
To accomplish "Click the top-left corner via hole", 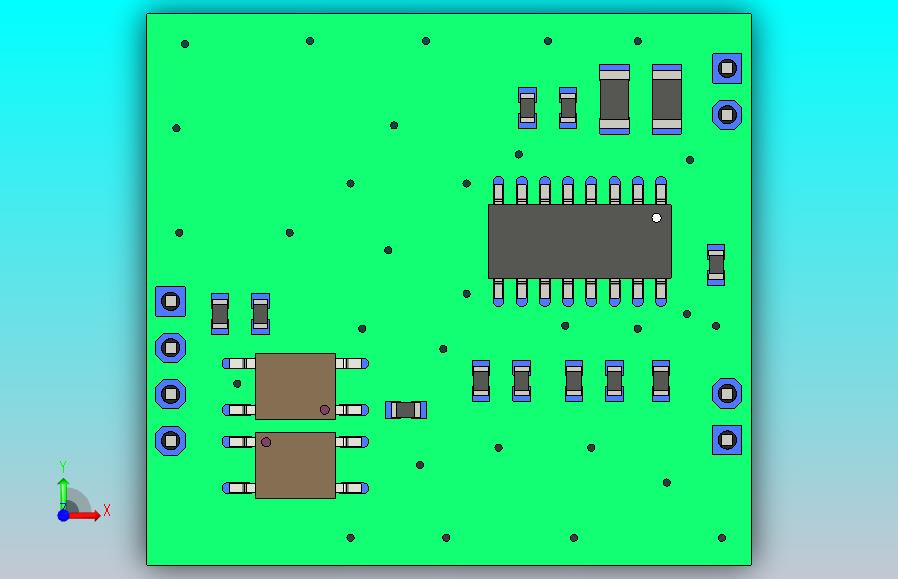I will click(185, 44).
